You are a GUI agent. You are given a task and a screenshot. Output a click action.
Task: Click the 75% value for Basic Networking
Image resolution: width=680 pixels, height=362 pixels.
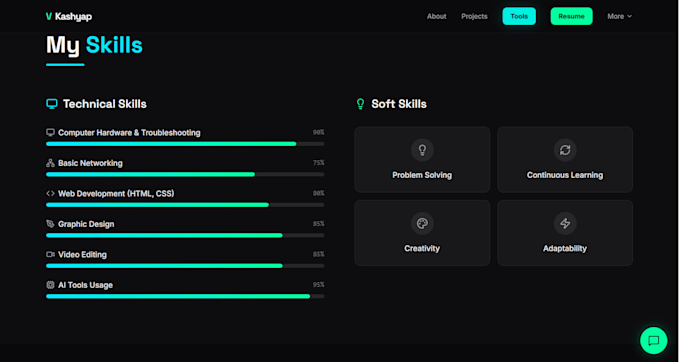(x=318, y=163)
